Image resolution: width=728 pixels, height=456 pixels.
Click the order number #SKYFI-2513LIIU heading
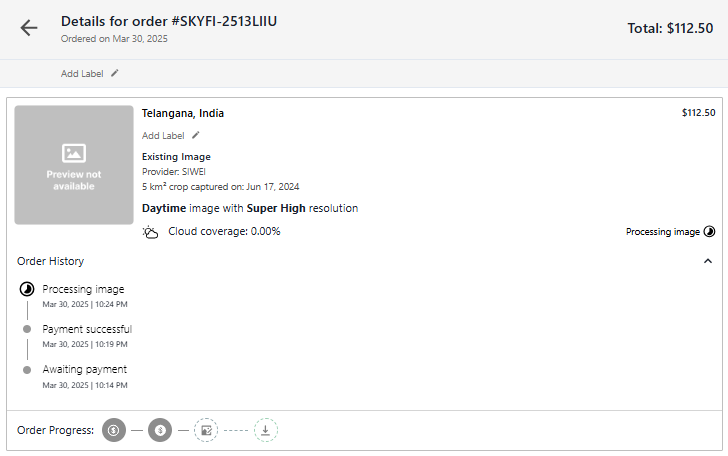click(168, 21)
